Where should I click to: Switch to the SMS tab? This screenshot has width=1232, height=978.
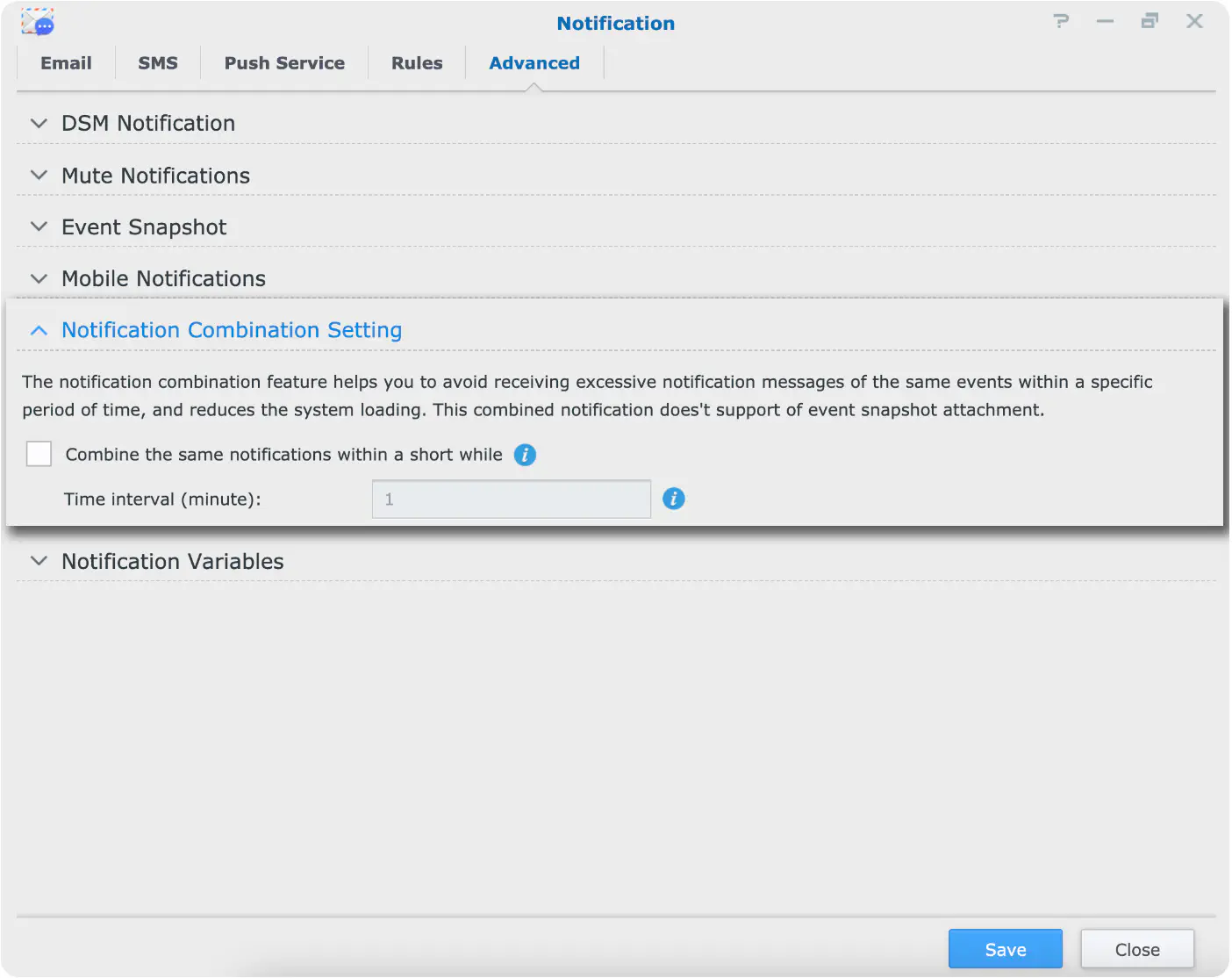[x=158, y=63]
